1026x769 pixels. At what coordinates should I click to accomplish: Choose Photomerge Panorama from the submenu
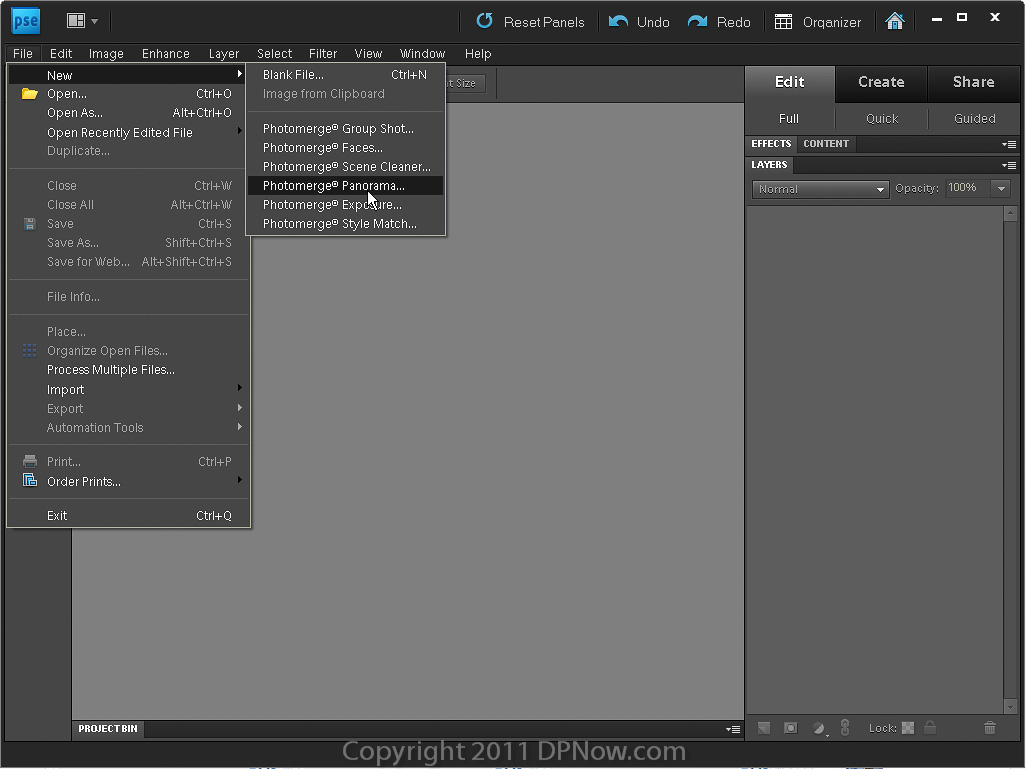(x=334, y=186)
